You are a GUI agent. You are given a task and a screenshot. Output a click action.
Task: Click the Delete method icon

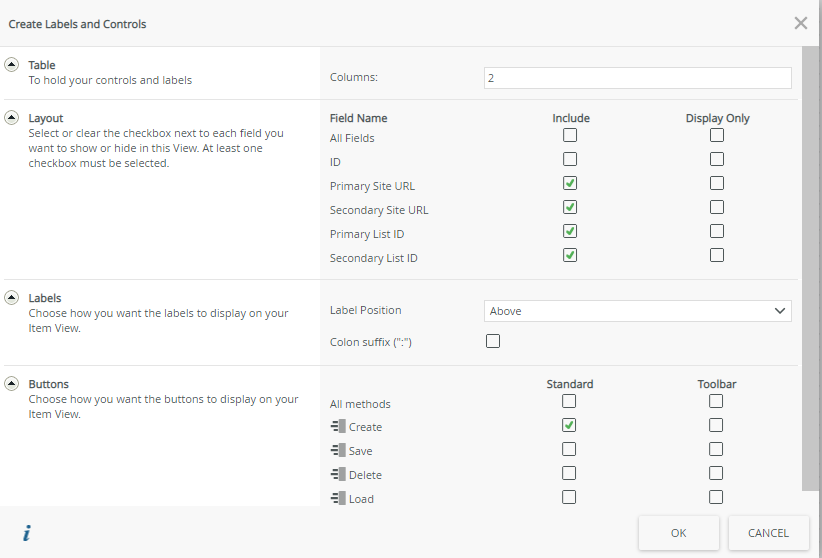tap(337, 475)
